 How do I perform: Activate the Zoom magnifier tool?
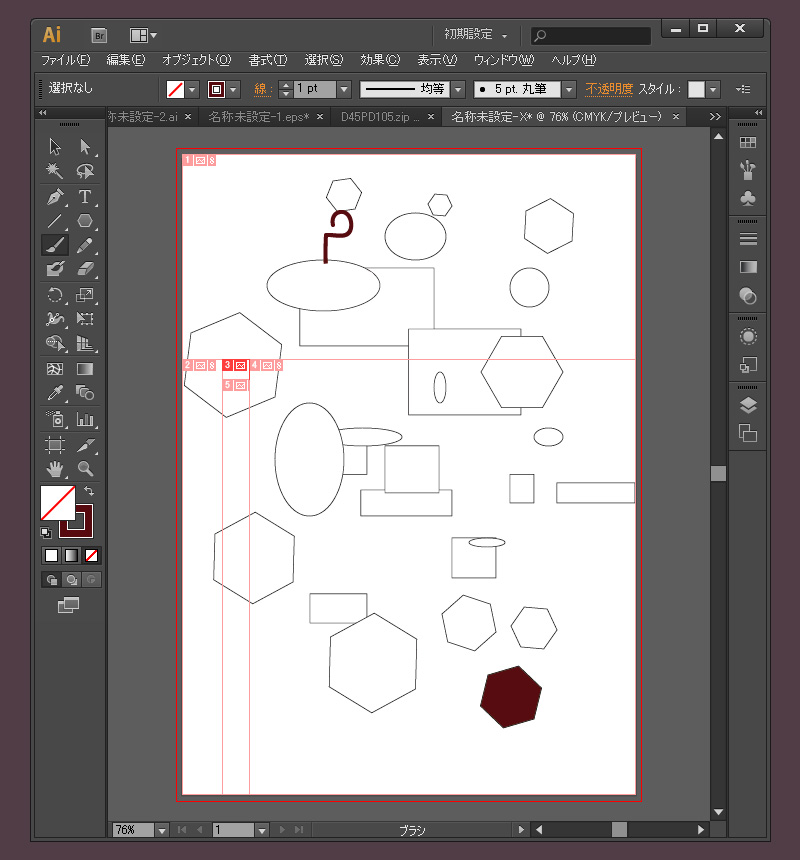85,468
